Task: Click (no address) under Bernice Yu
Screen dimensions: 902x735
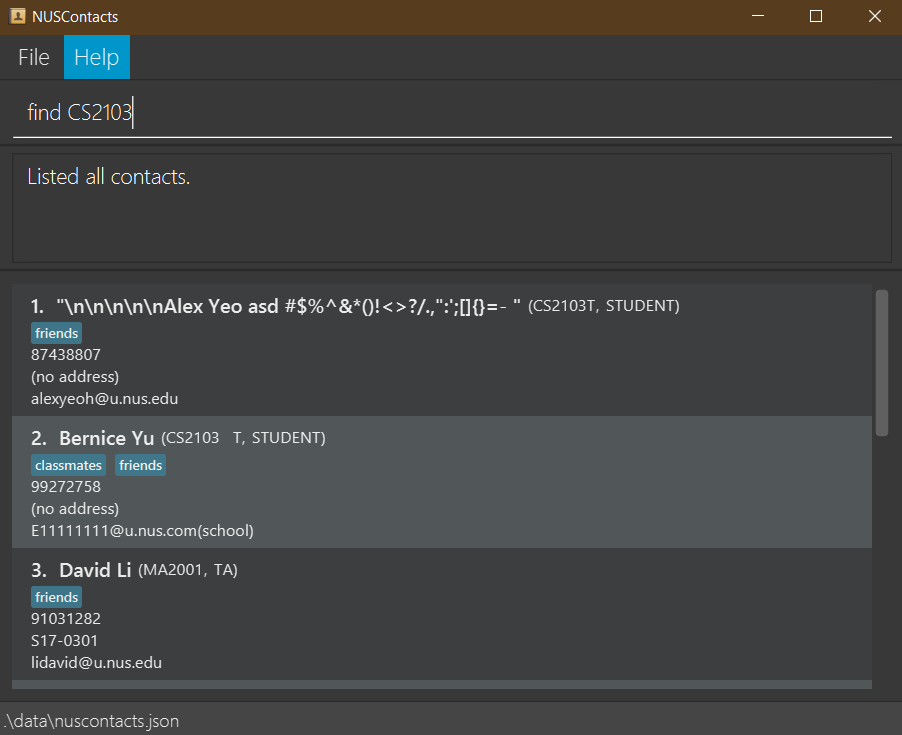Action: pos(75,508)
